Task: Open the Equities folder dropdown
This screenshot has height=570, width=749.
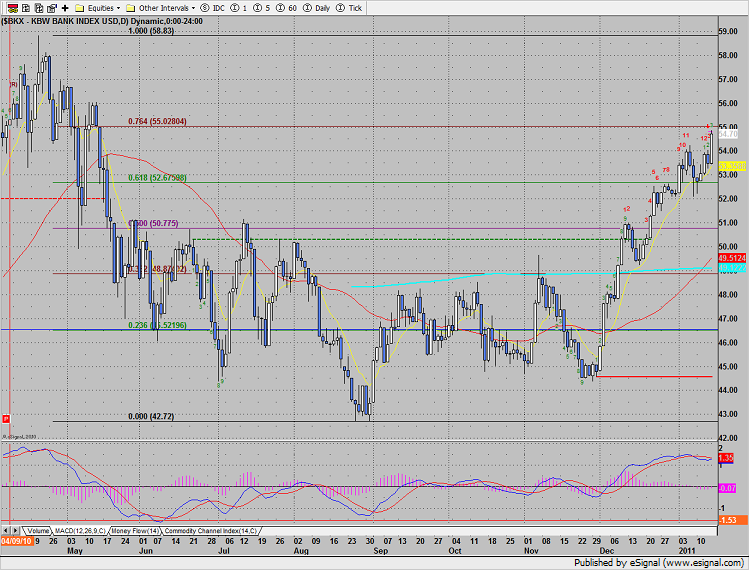Action: [95, 6]
